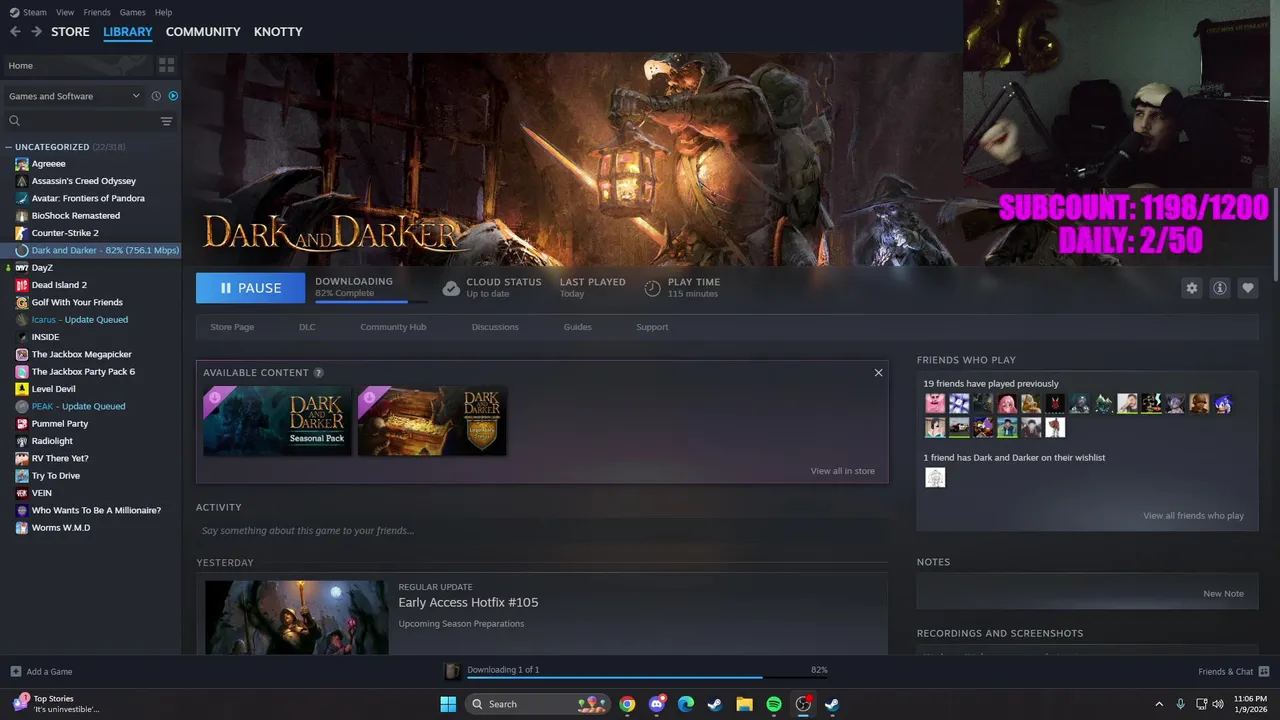The width and height of the screenshot is (1280, 720).
Task: Open the Legendary Status DLC thumbnail
Action: tap(432, 421)
